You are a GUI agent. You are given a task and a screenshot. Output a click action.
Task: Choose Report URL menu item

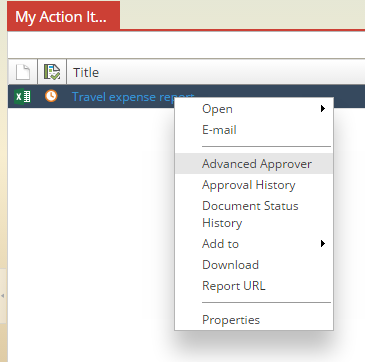(254, 286)
